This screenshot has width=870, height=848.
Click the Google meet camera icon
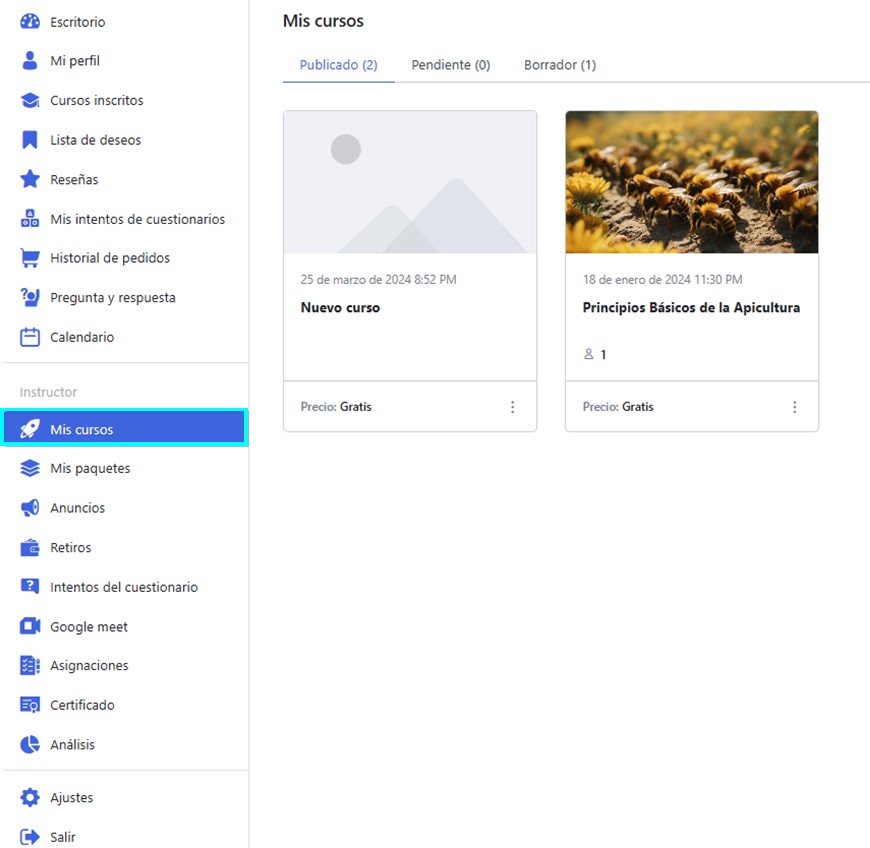pyautogui.click(x=30, y=627)
